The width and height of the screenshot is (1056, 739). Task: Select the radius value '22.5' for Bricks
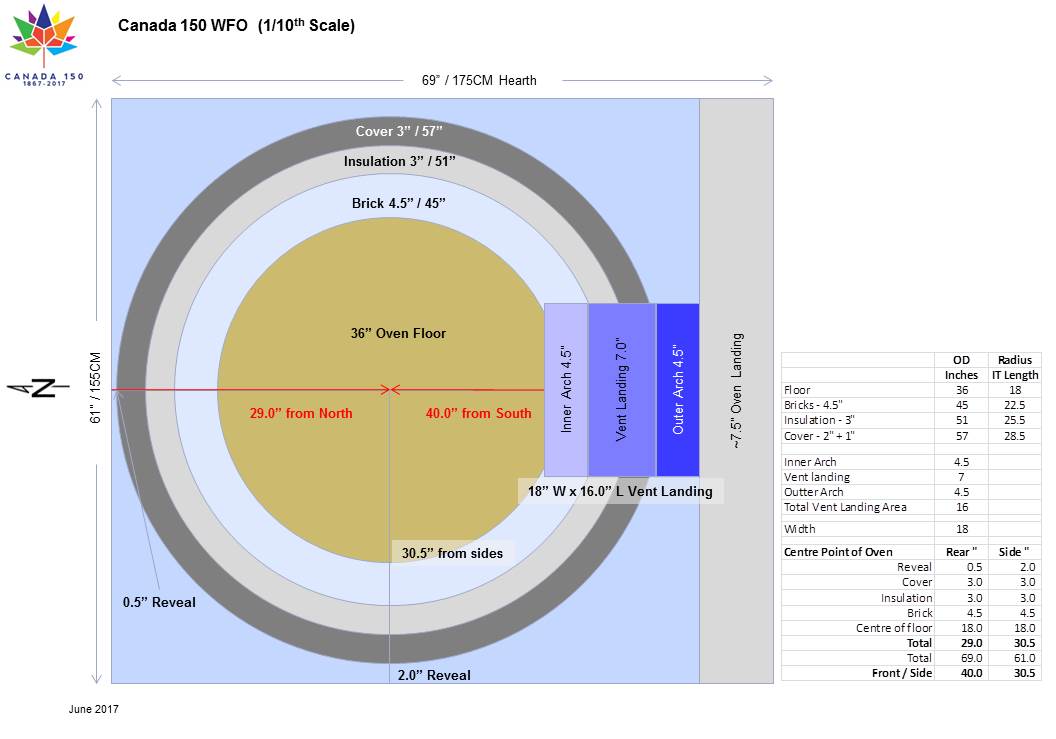click(x=1014, y=405)
